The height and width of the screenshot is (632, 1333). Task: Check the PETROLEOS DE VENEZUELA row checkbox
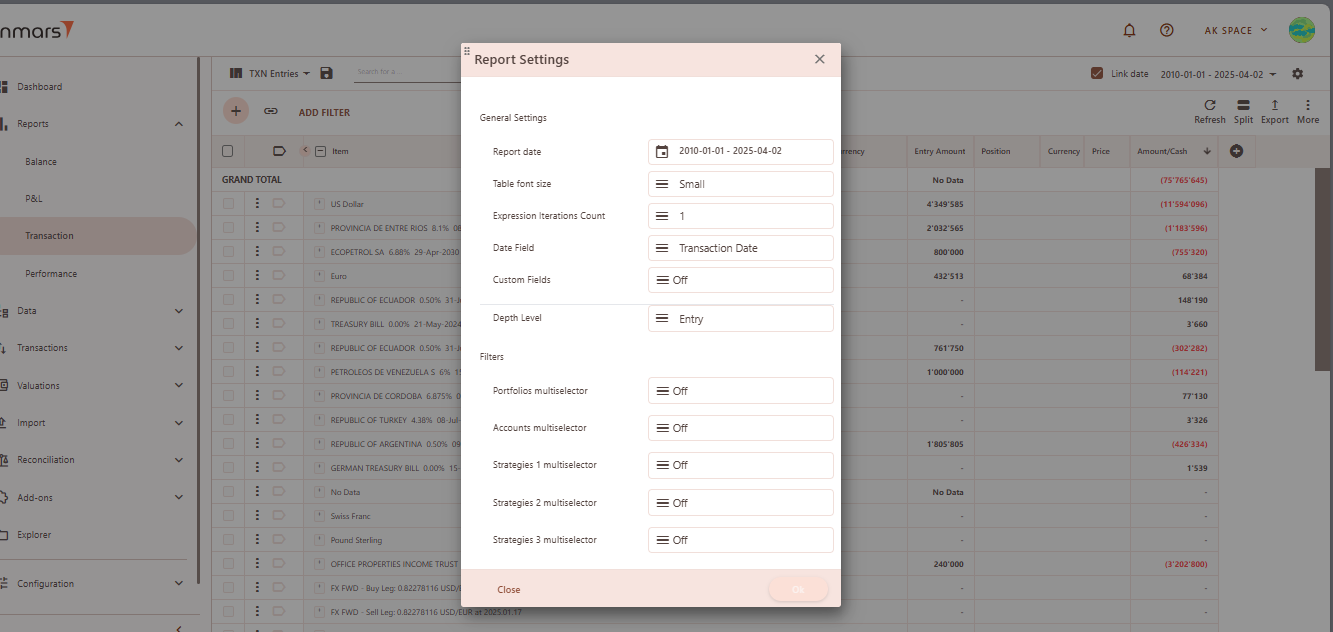point(228,372)
